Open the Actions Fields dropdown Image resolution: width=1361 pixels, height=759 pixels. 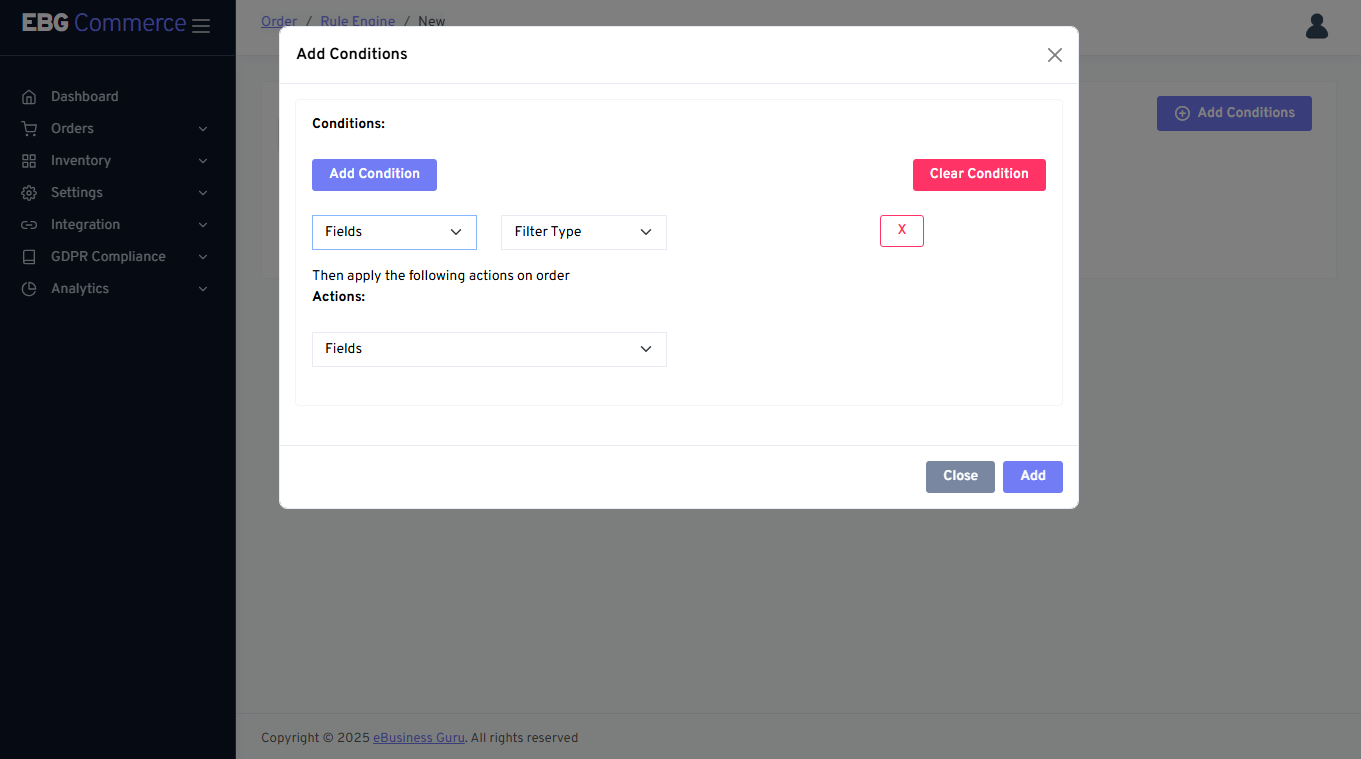[489, 349]
